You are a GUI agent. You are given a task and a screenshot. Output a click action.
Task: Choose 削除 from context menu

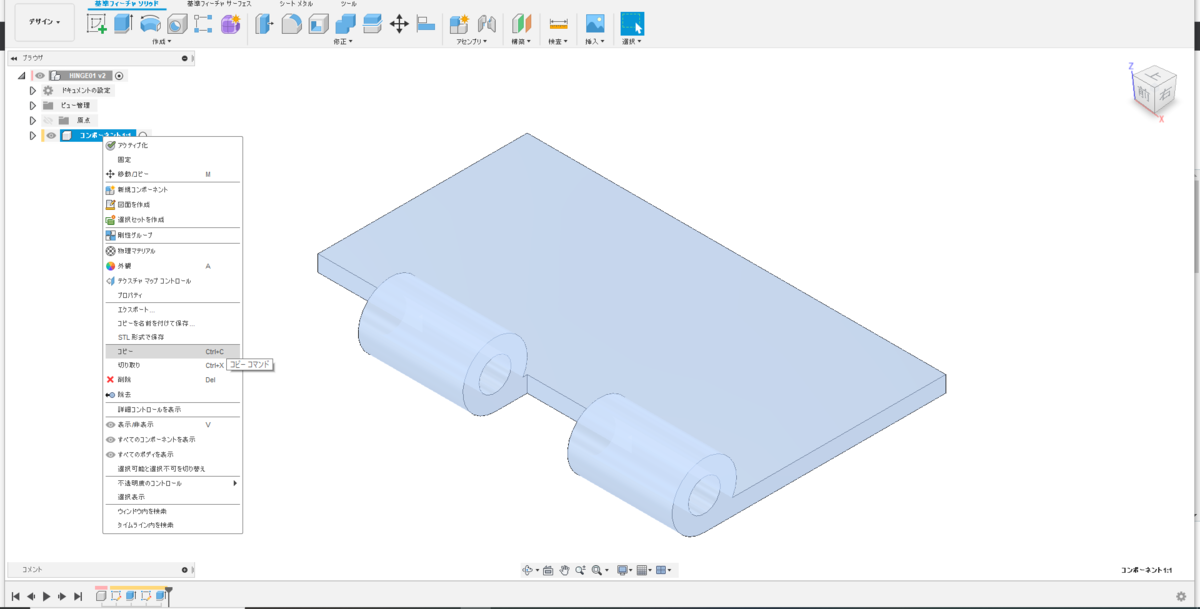(173, 380)
